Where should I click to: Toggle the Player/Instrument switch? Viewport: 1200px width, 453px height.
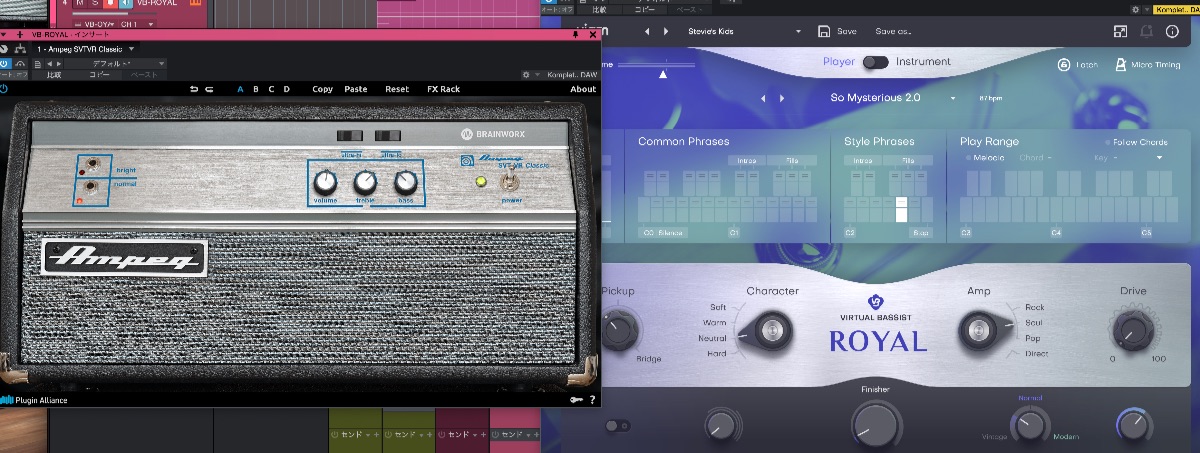pos(875,62)
